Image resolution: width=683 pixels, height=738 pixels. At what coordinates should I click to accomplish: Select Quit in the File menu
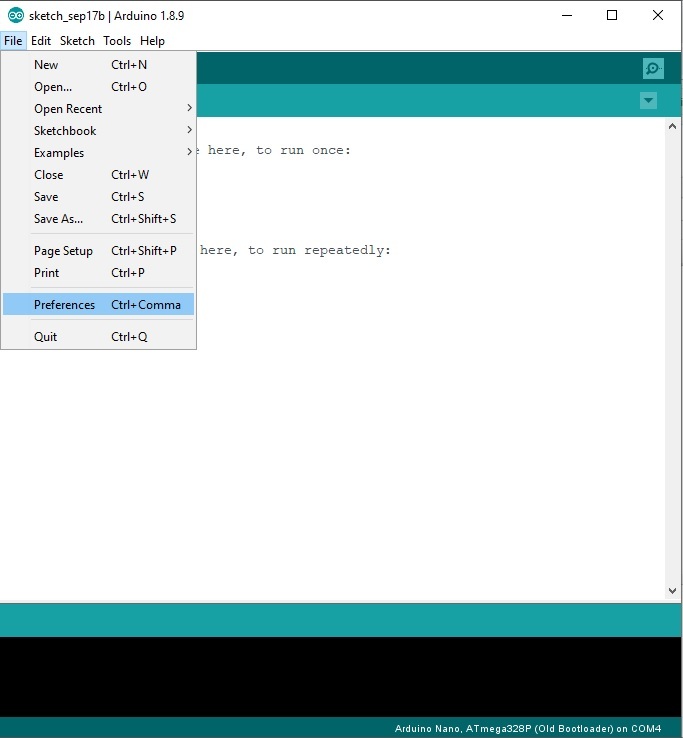click(98, 337)
